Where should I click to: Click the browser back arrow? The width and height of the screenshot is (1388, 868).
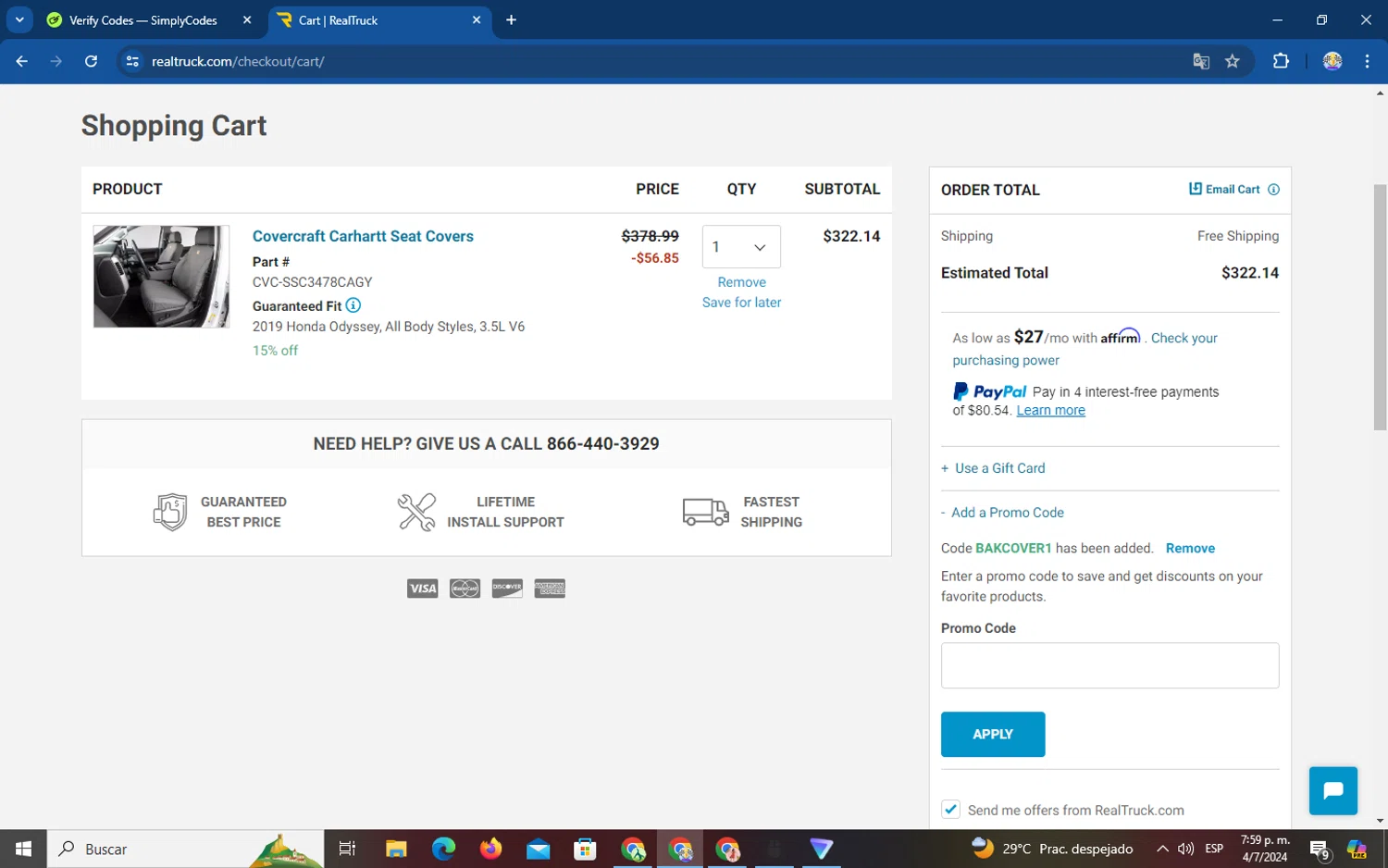(x=22, y=61)
